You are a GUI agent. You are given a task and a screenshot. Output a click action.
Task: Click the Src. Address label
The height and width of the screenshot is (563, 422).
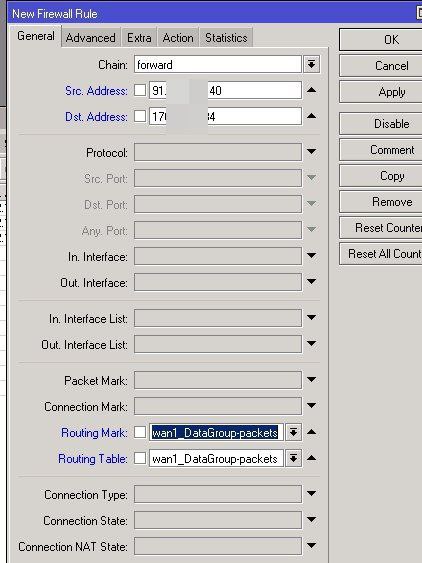(x=96, y=91)
